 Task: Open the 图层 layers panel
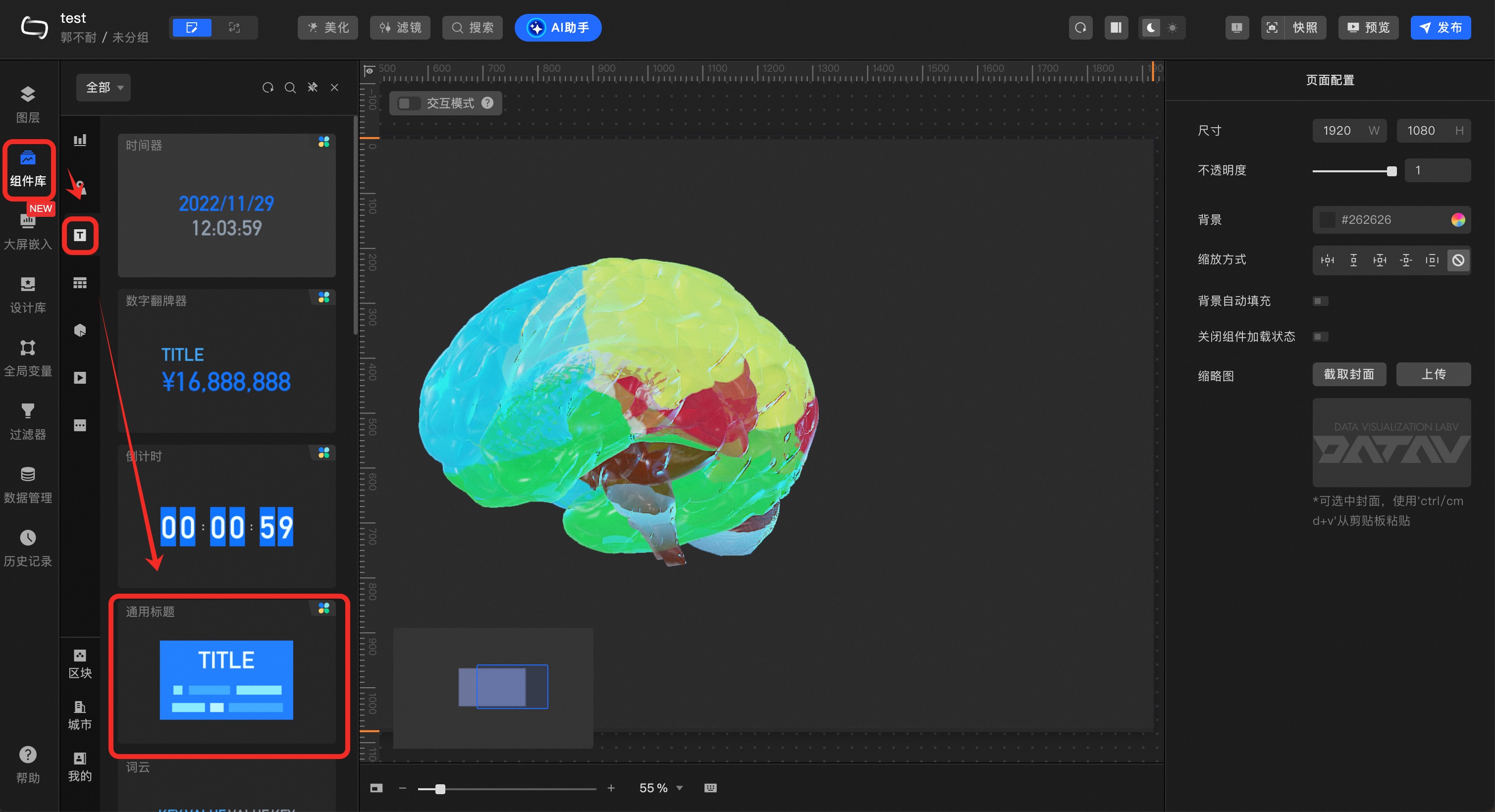click(27, 103)
